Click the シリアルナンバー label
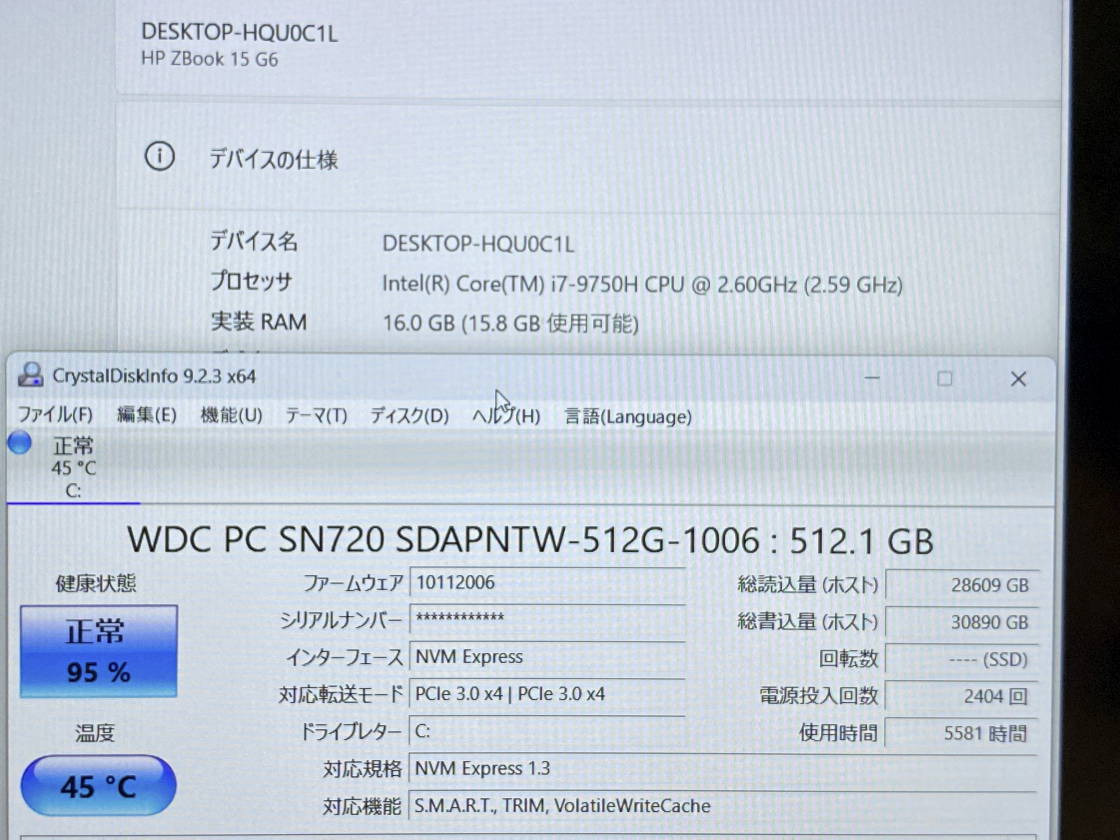The image size is (1120, 840). point(341,621)
